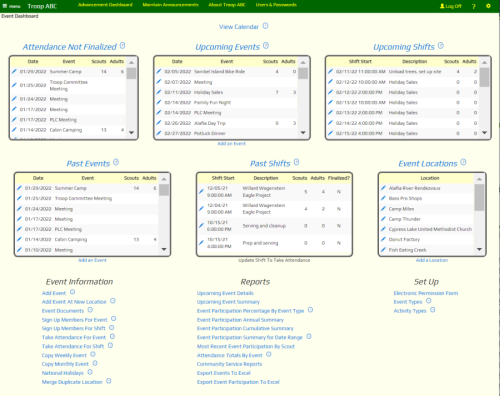Screen dimensions: 500x396
Task: Edit Family Fun Night using pencil icon
Action: pos(159,102)
